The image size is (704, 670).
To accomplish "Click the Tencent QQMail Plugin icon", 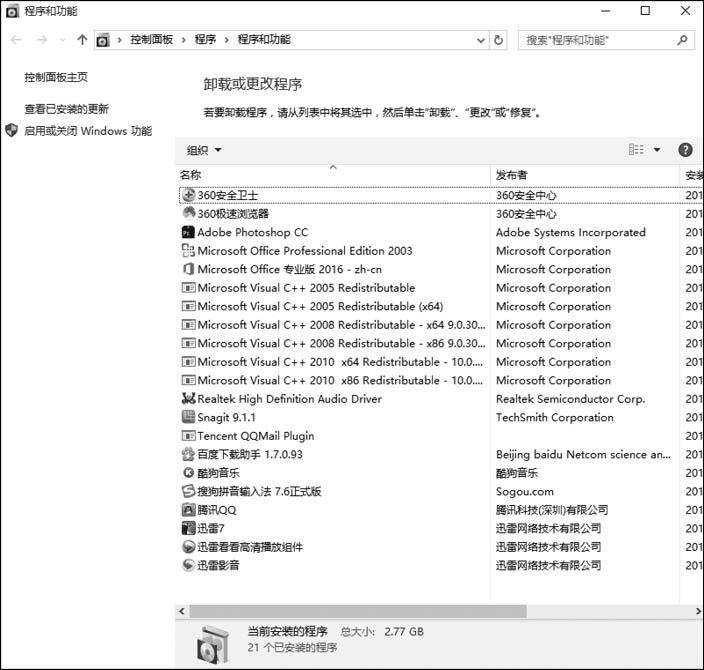I will [x=188, y=436].
